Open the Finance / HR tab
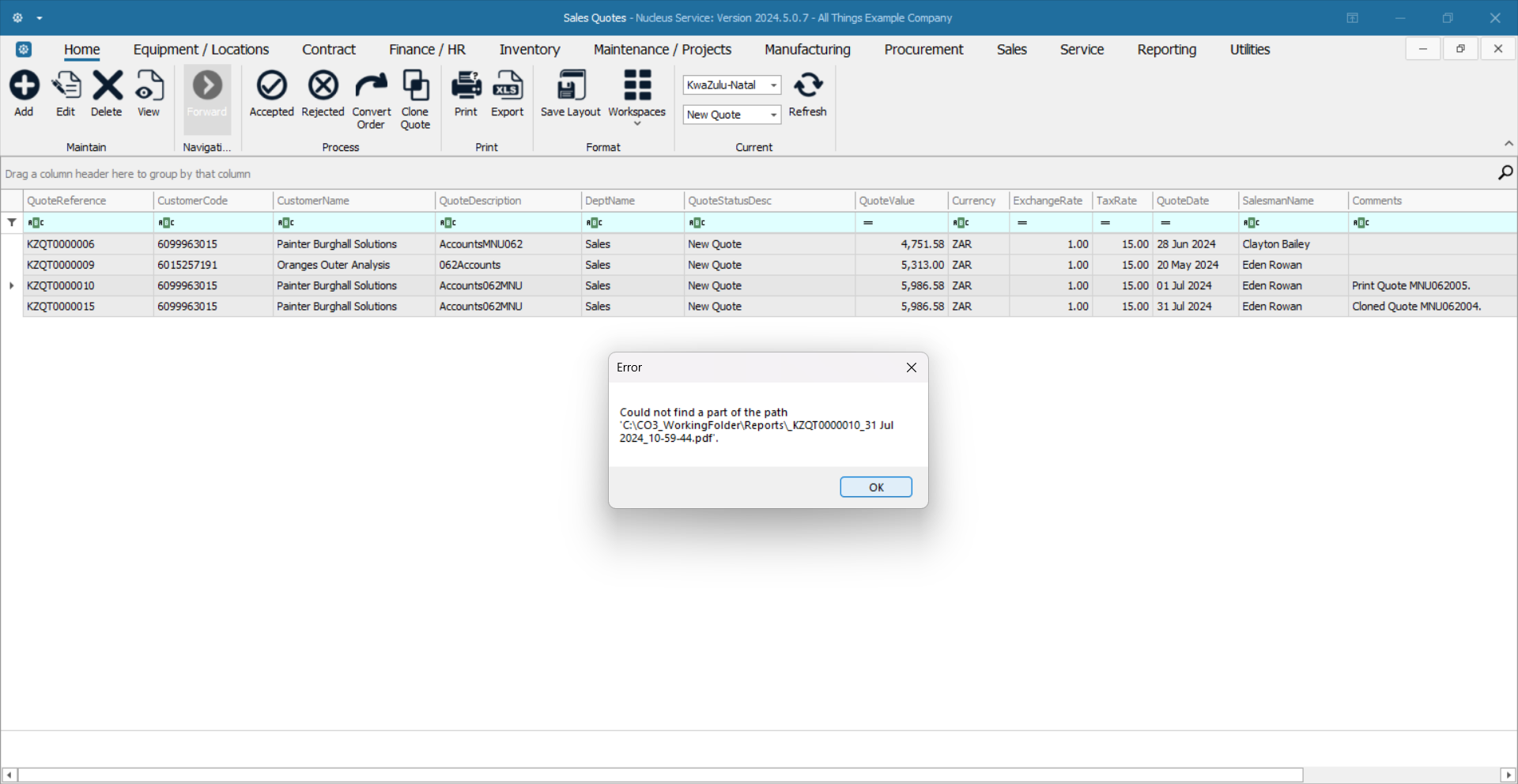The width and height of the screenshot is (1518, 784). click(x=427, y=50)
